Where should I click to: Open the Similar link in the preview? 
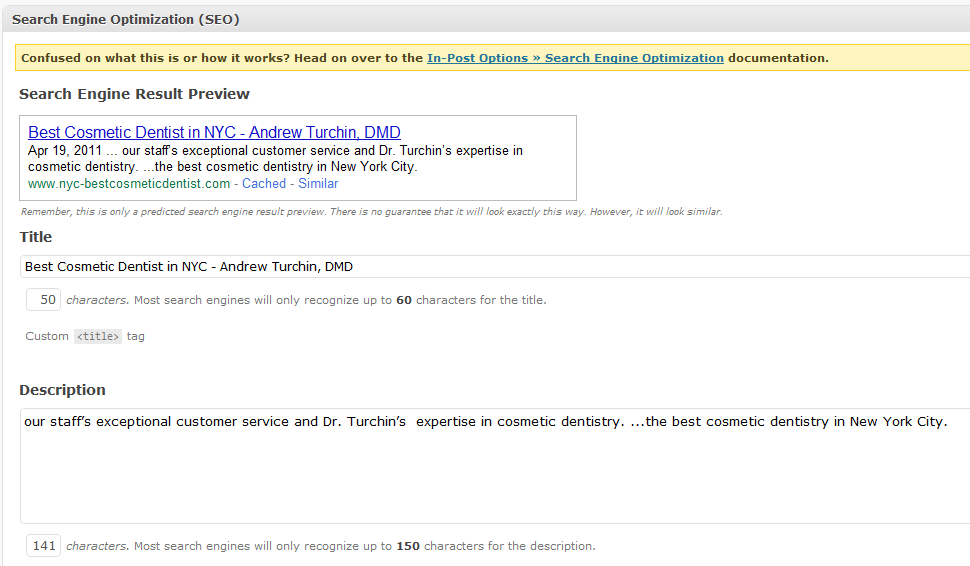pyautogui.click(x=318, y=184)
